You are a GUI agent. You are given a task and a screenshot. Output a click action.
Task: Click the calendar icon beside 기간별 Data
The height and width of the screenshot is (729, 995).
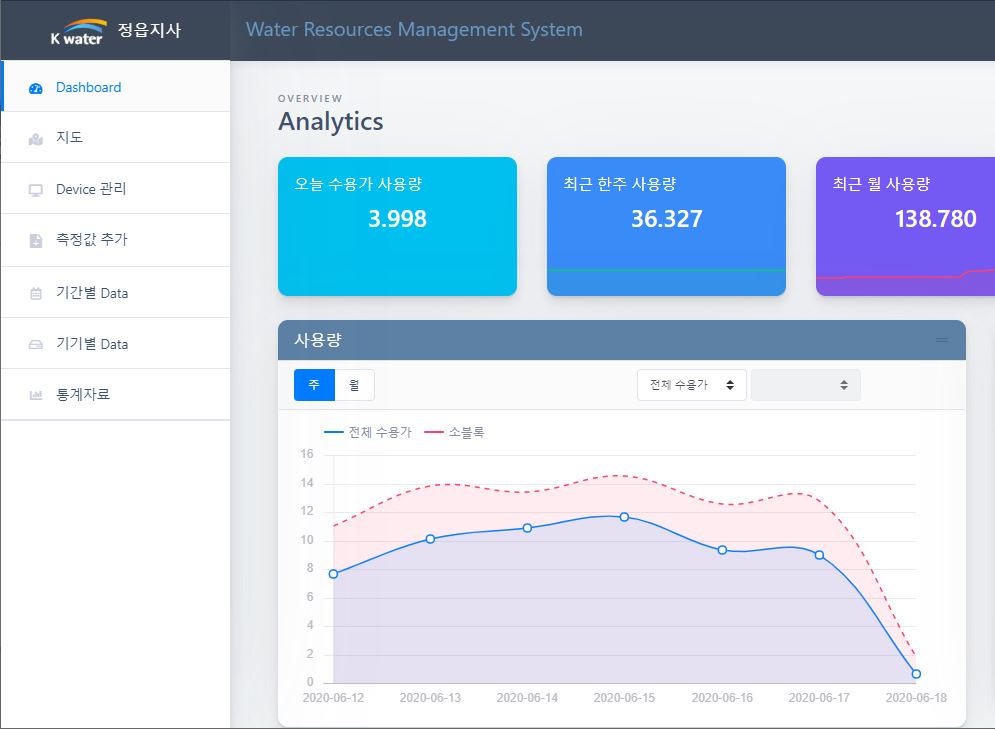tap(36, 293)
